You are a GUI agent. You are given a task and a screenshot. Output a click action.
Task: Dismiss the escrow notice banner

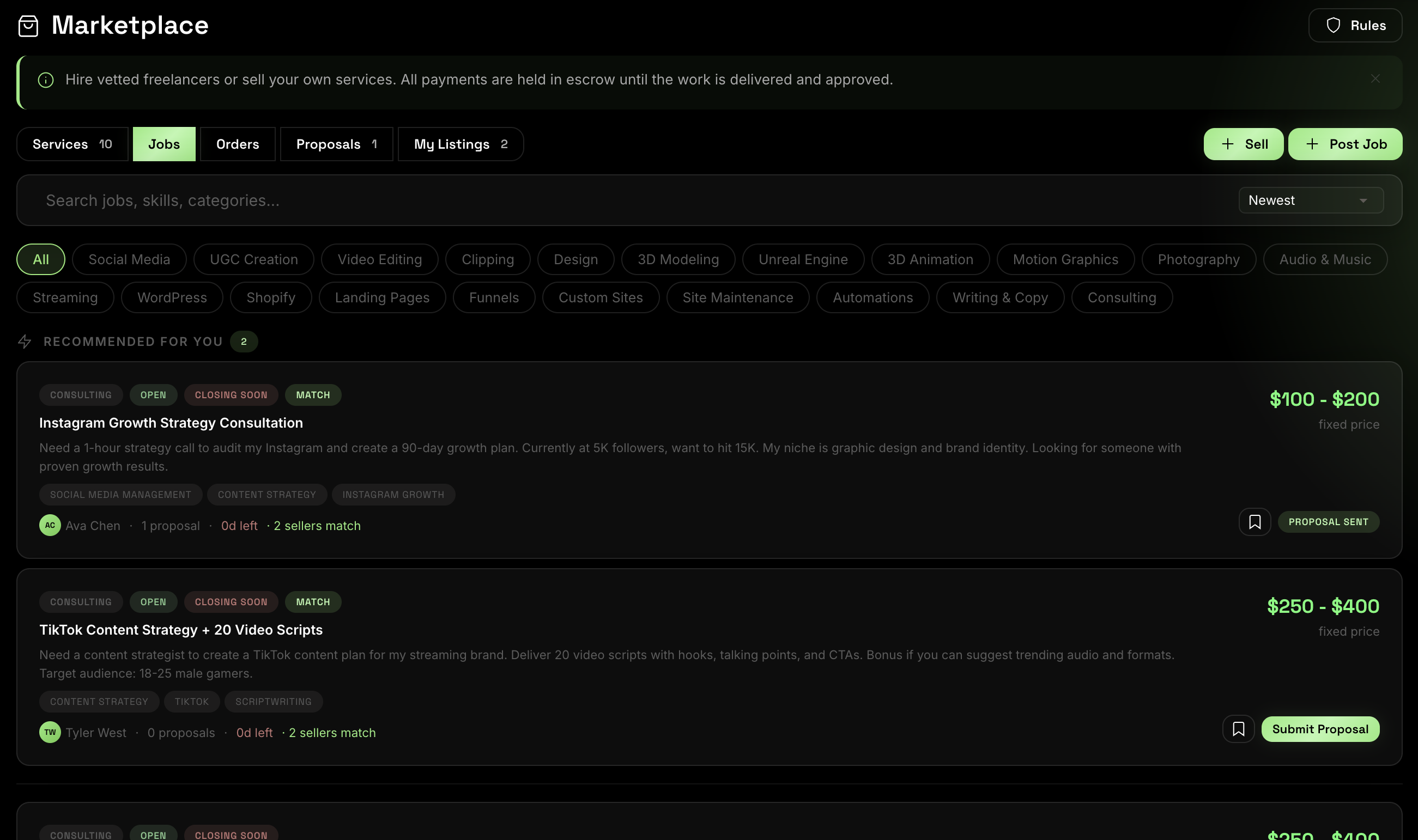point(1375,78)
